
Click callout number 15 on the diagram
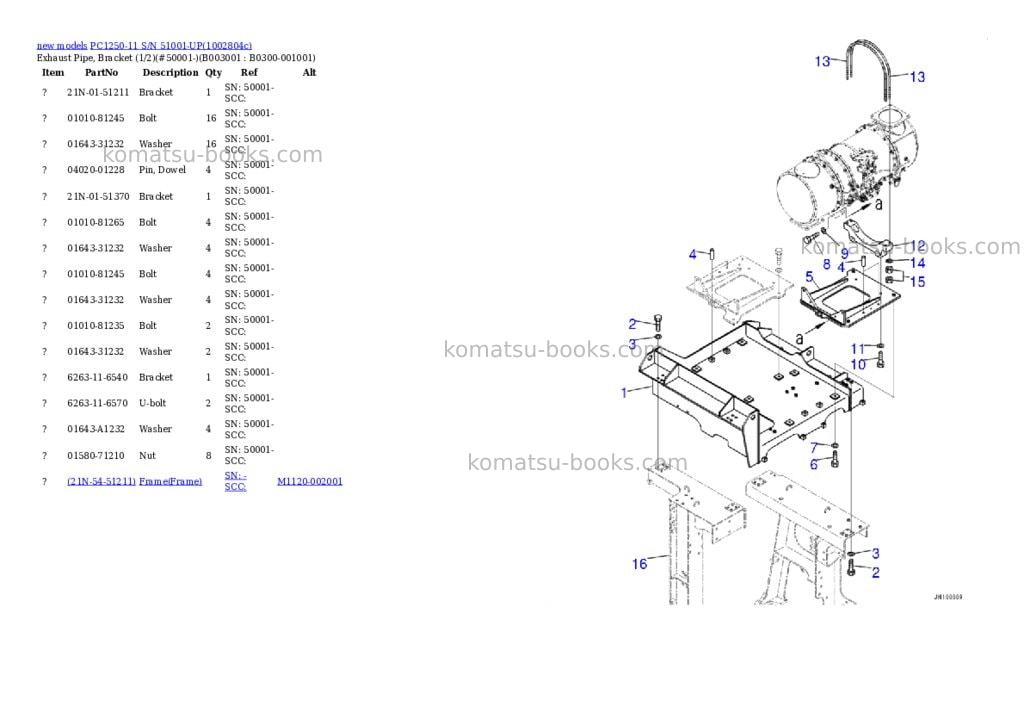(x=918, y=282)
